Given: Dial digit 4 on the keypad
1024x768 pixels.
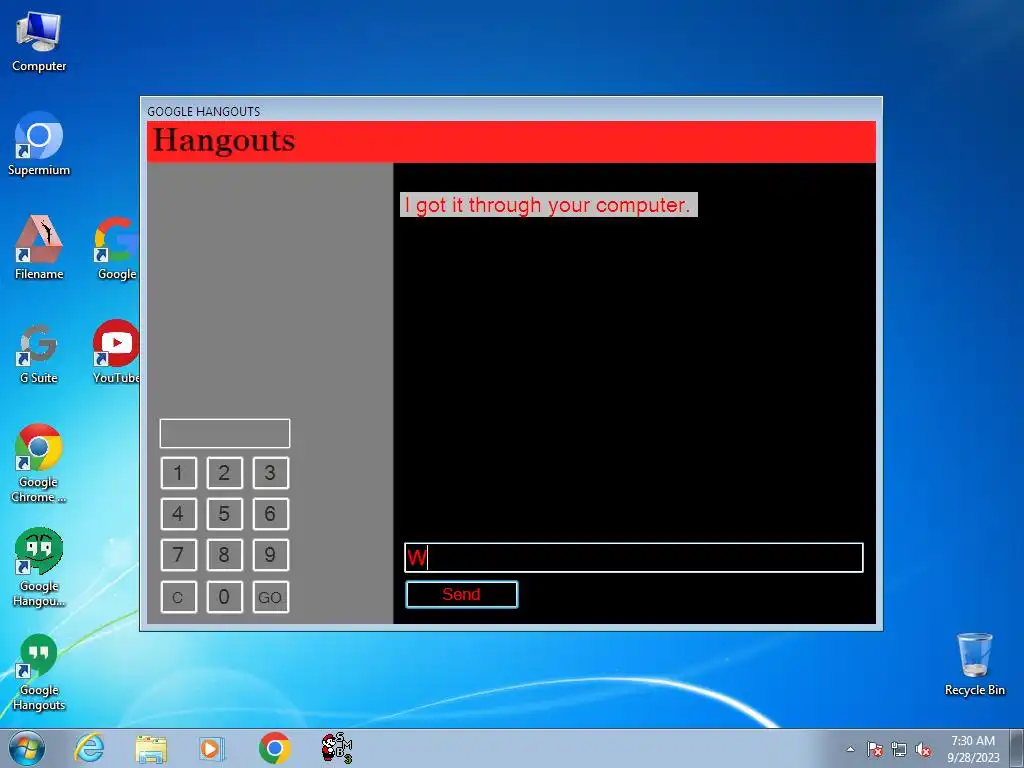Looking at the screenshot, I should click(178, 514).
